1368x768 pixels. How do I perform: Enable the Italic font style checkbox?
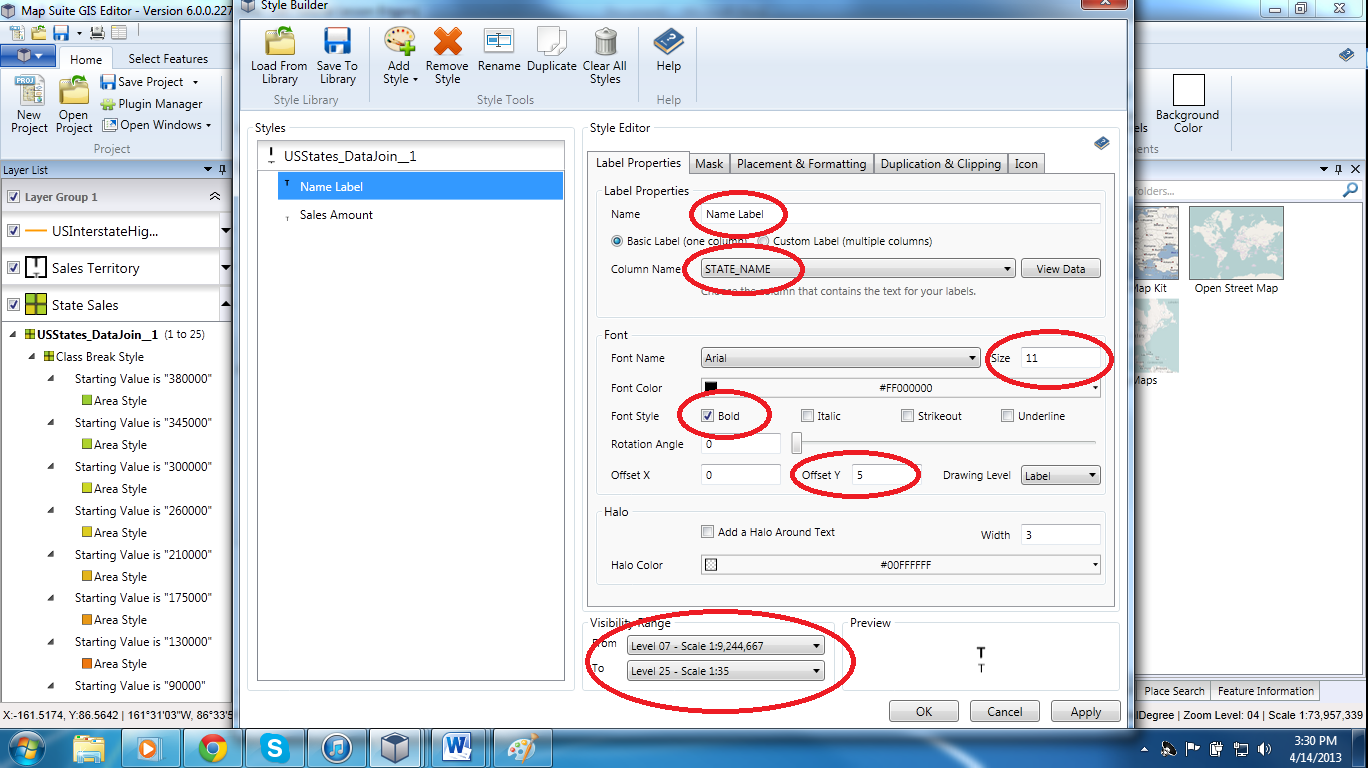[808, 416]
